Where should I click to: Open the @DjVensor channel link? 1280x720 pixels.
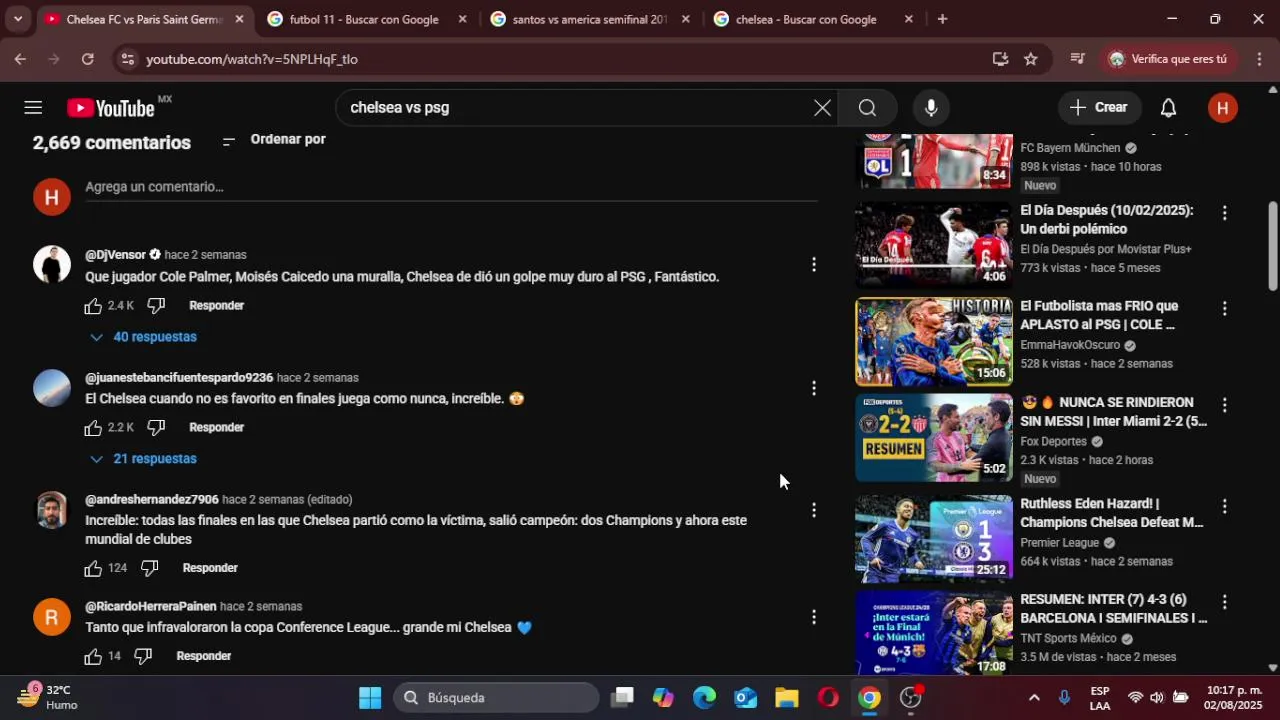click(x=115, y=255)
